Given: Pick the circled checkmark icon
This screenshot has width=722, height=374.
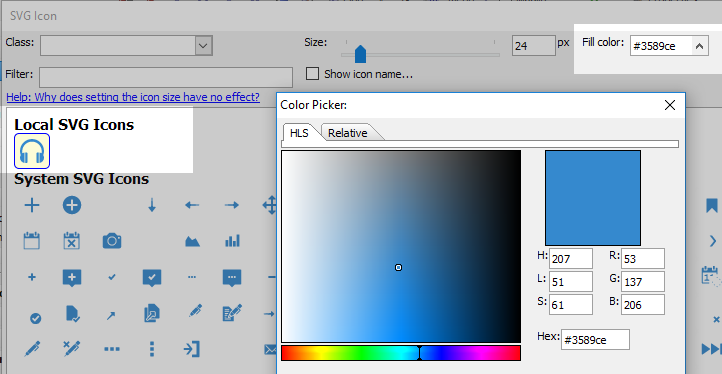Looking at the screenshot, I should (35, 318).
